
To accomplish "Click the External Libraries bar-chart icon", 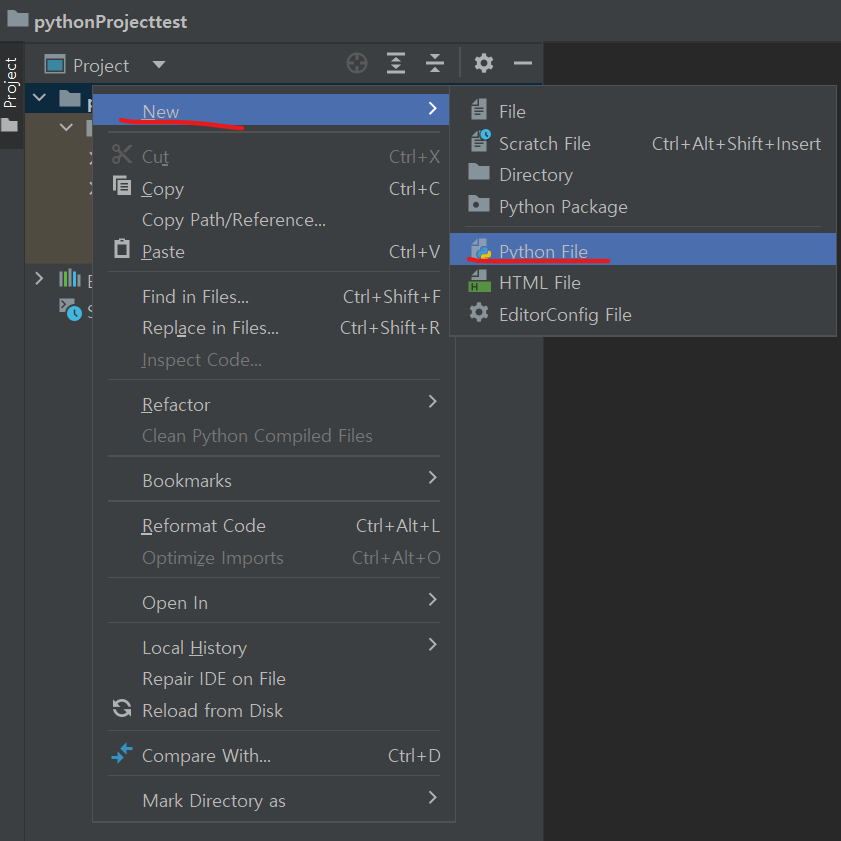I will [x=70, y=278].
